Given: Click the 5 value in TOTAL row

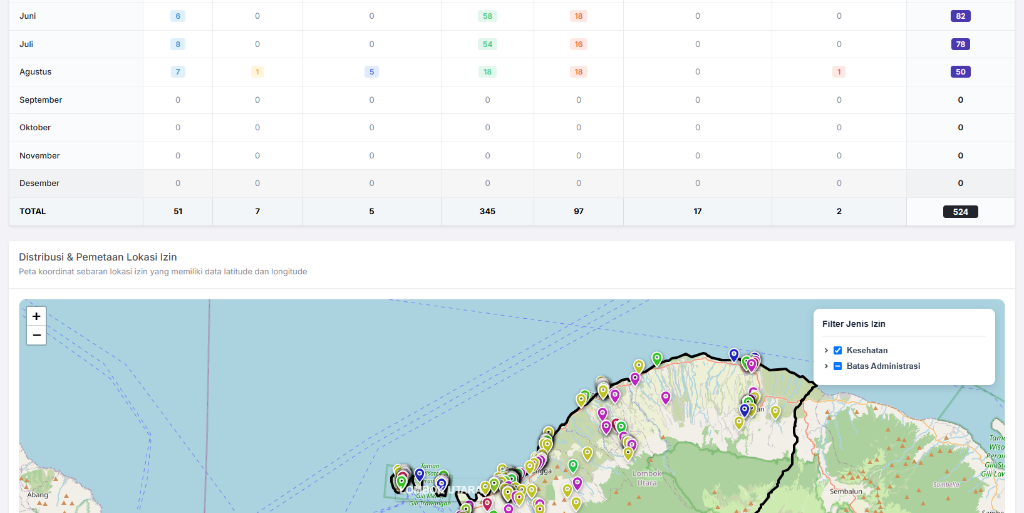Looking at the screenshot, I should coord(372,211).
